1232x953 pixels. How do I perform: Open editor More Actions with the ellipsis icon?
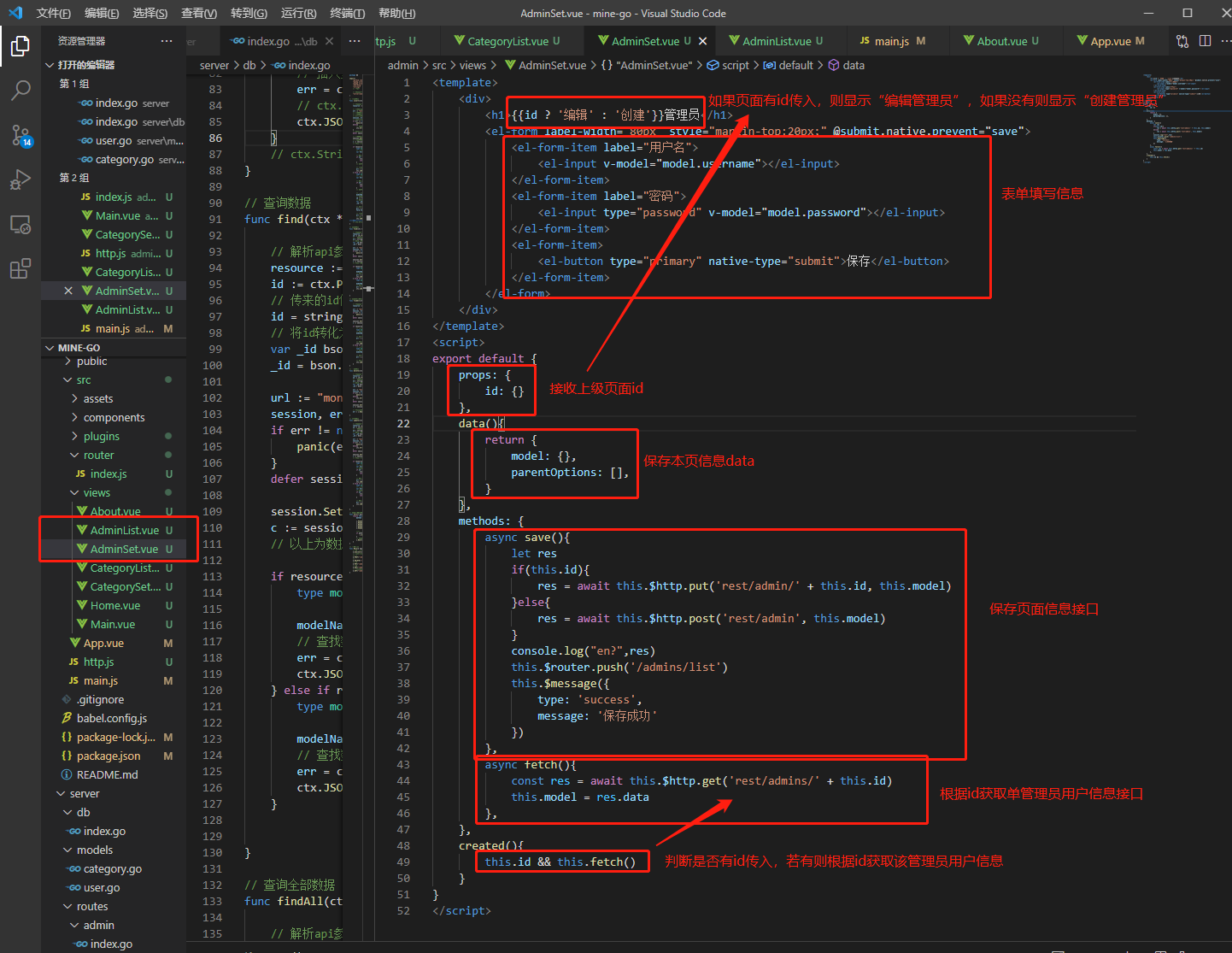click(1226, 40)
